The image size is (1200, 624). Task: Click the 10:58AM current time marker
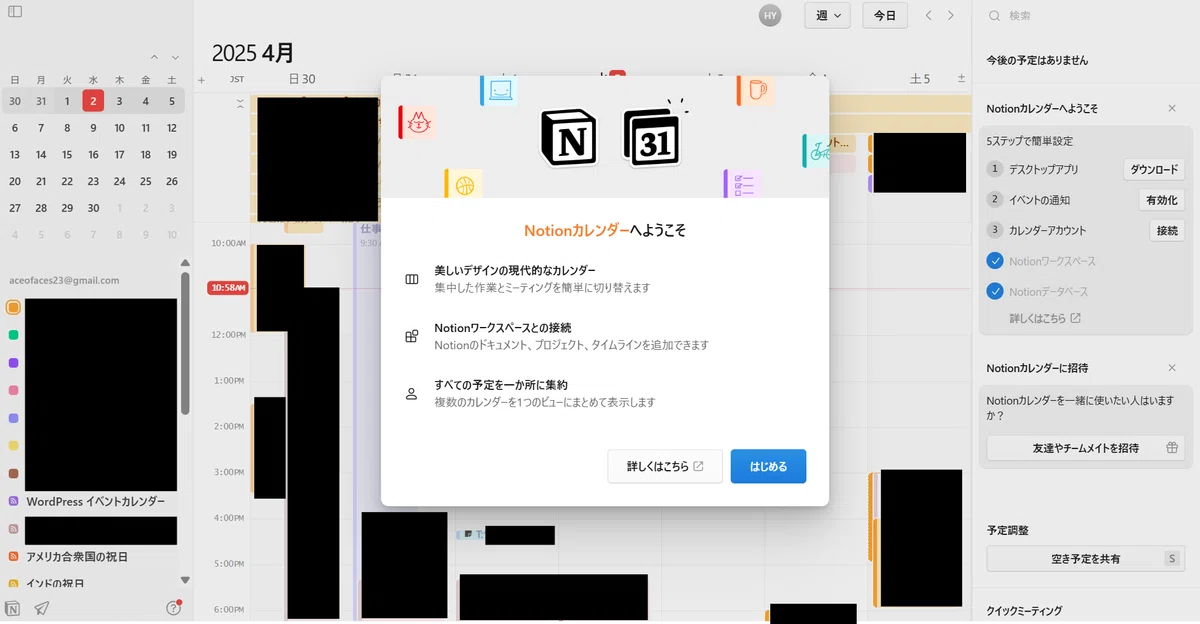click(x=228, y=288)
